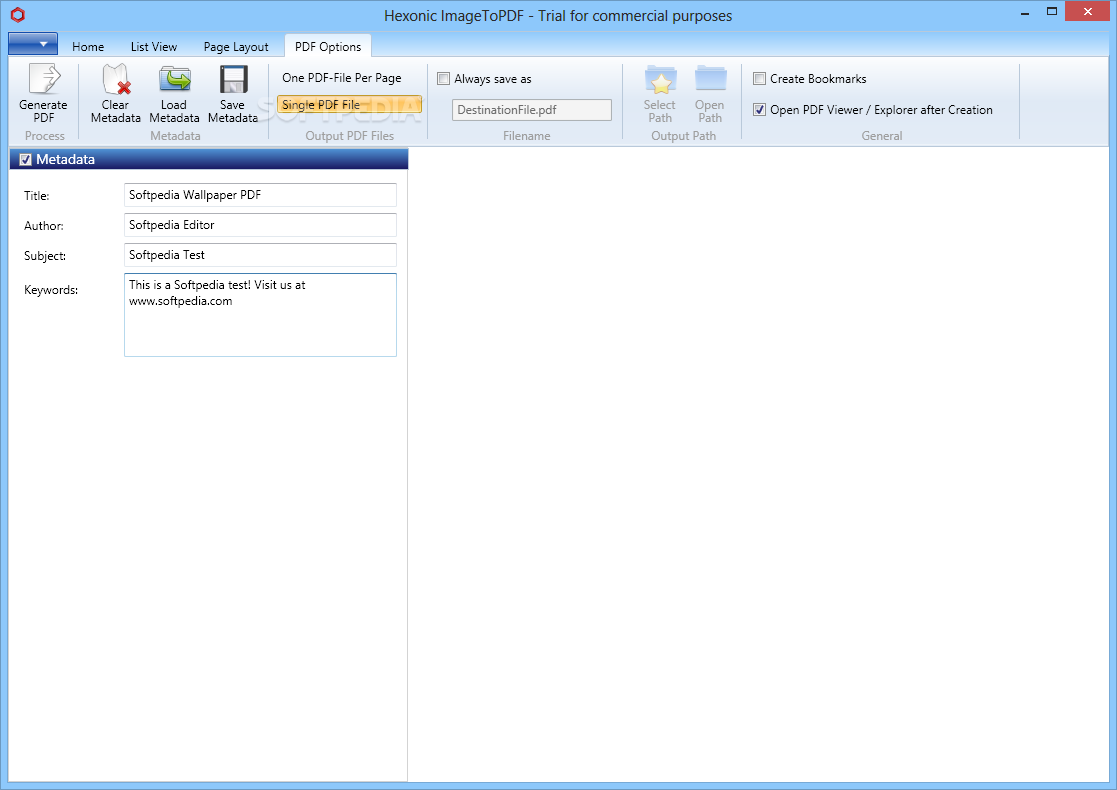Enable Create Bookmarks checkbox
This screenshot has width=1117, height=790.
pos(759,78)
